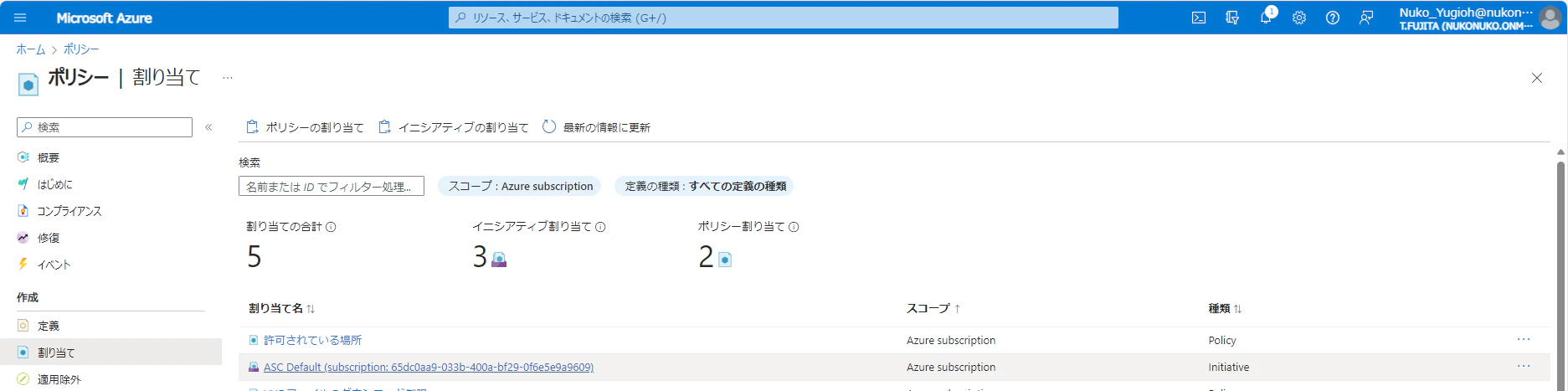1568x391 pixels.
Task: Open directory and subscription filter icon
Action: [1232, 18]
